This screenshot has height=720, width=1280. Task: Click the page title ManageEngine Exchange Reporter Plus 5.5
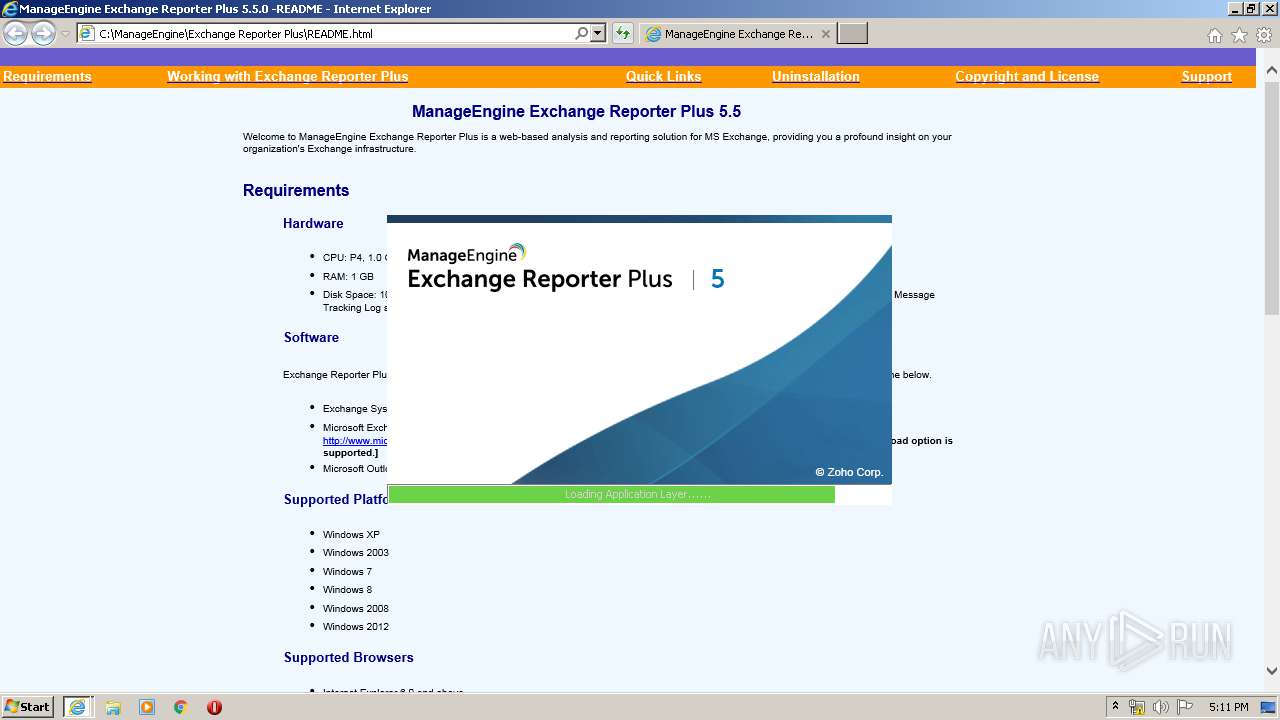[x=576, y=111]
